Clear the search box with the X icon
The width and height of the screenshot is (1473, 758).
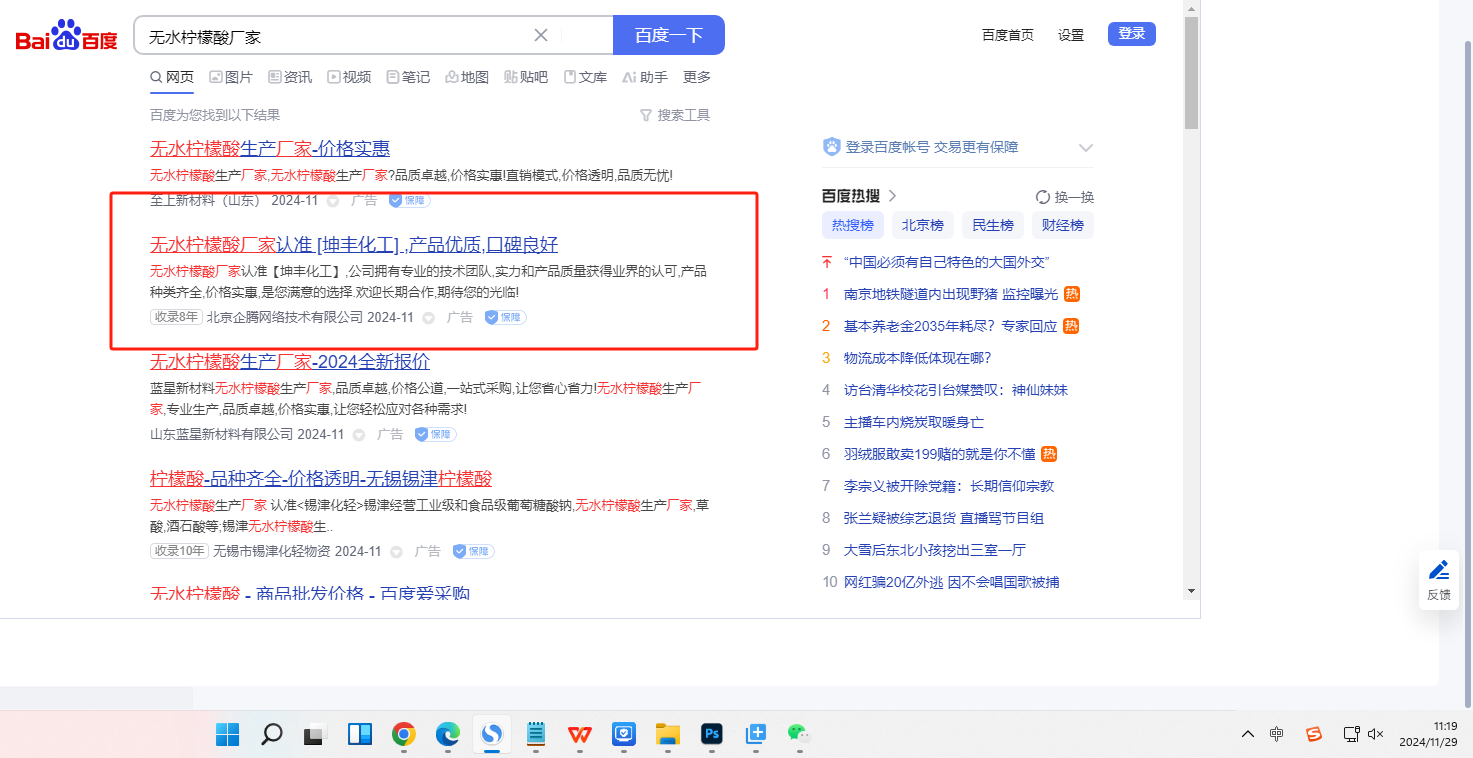[541, 35]
